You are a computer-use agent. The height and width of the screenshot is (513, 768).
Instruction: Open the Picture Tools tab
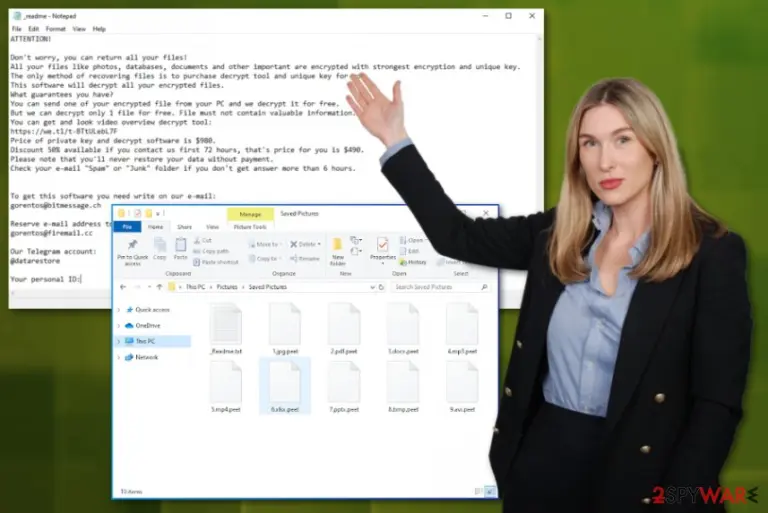tap(250, 227)
